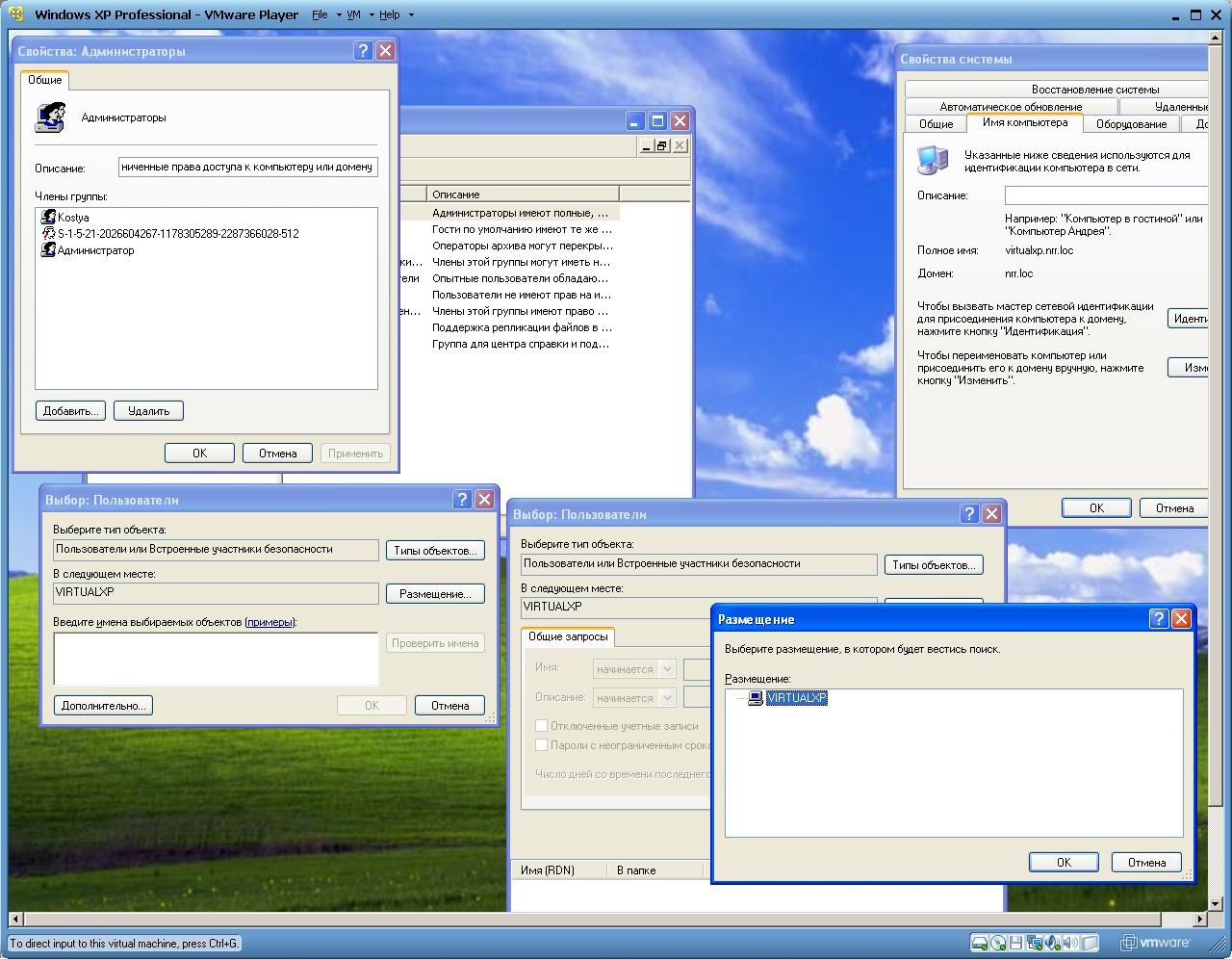This screenshot has width=1232, height=960.
Task: Click the В папке column header
Action: (659, 869)
